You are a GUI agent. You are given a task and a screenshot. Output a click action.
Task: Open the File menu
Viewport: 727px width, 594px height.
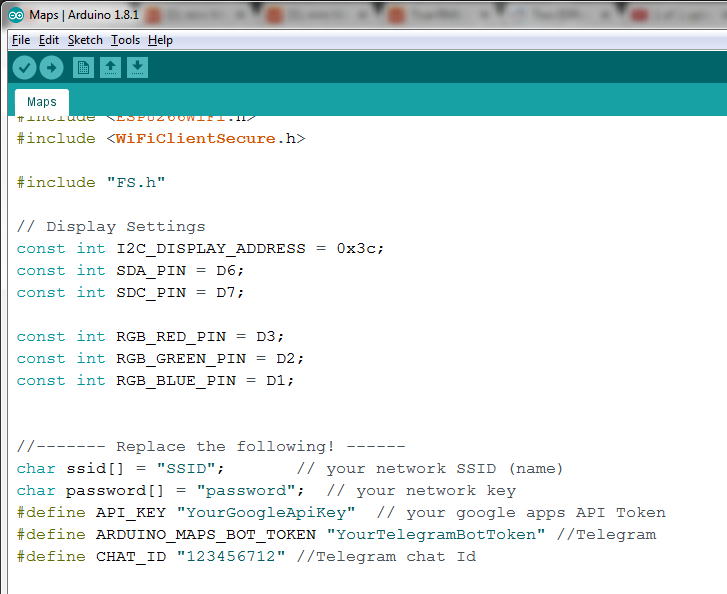coord(21,40)
